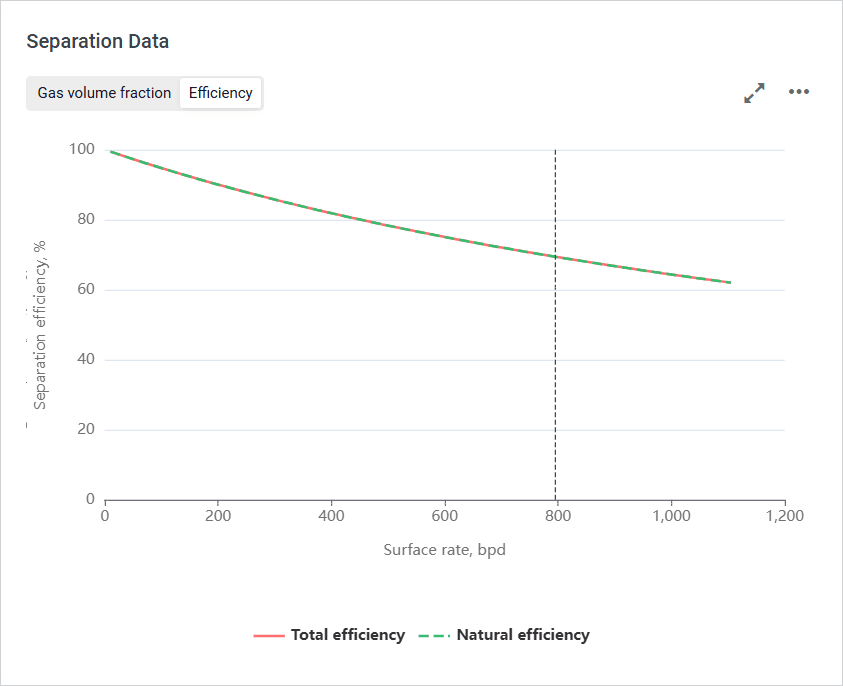Click the Separation Data panel title
Viewport: 843px width, 686px height.
pyautogui.click(x=97, y=42)
